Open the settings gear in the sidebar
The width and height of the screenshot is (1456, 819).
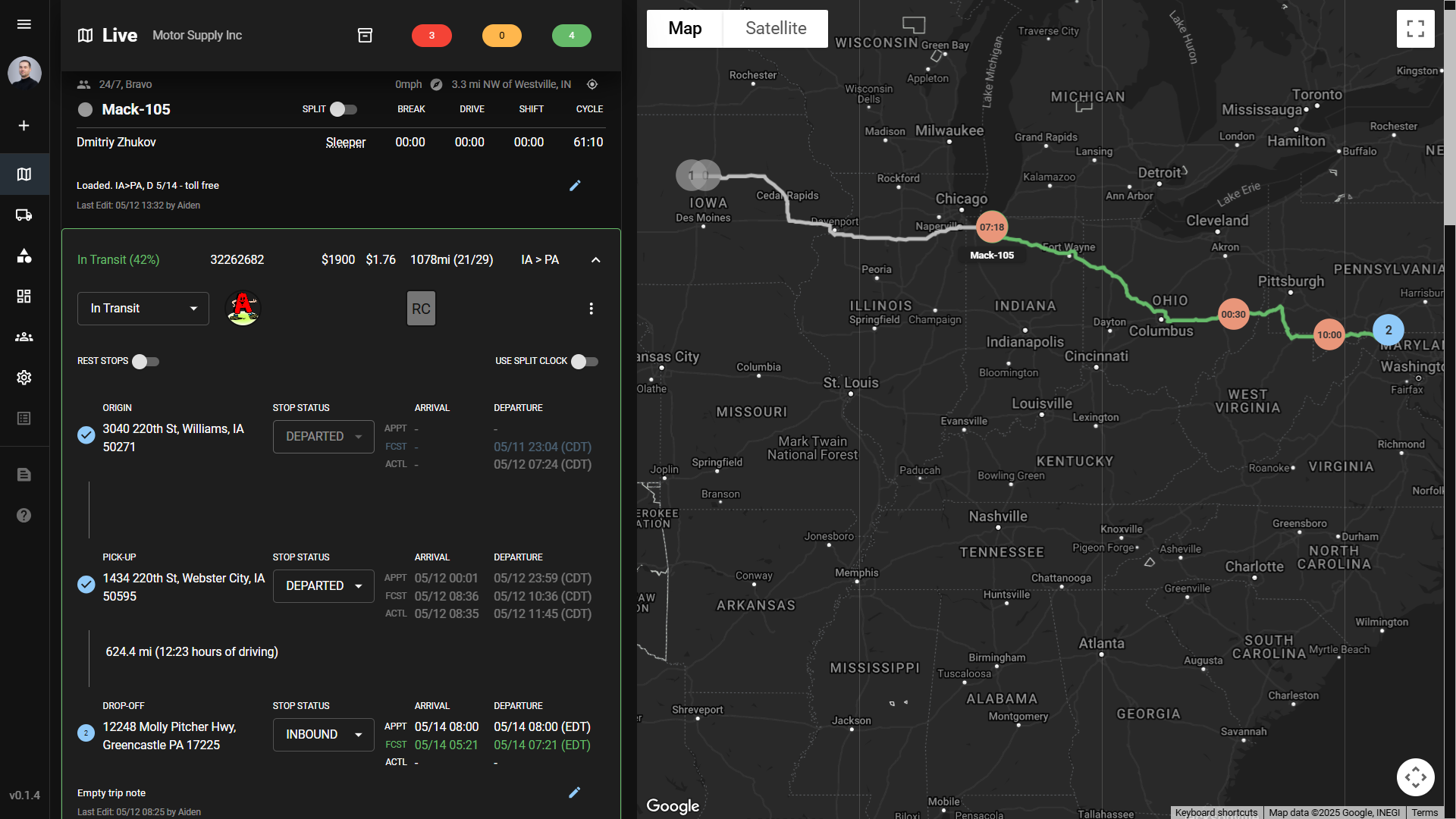(24, 378)
